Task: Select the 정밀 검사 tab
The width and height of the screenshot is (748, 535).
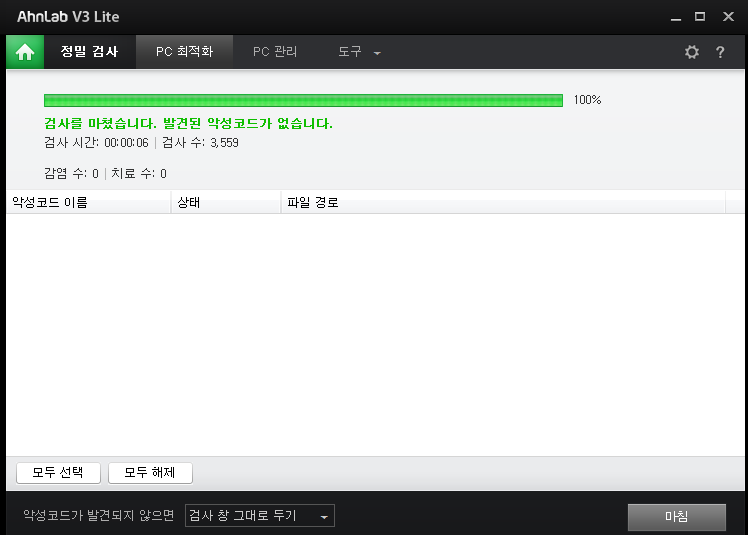Action: click(90, 52)
